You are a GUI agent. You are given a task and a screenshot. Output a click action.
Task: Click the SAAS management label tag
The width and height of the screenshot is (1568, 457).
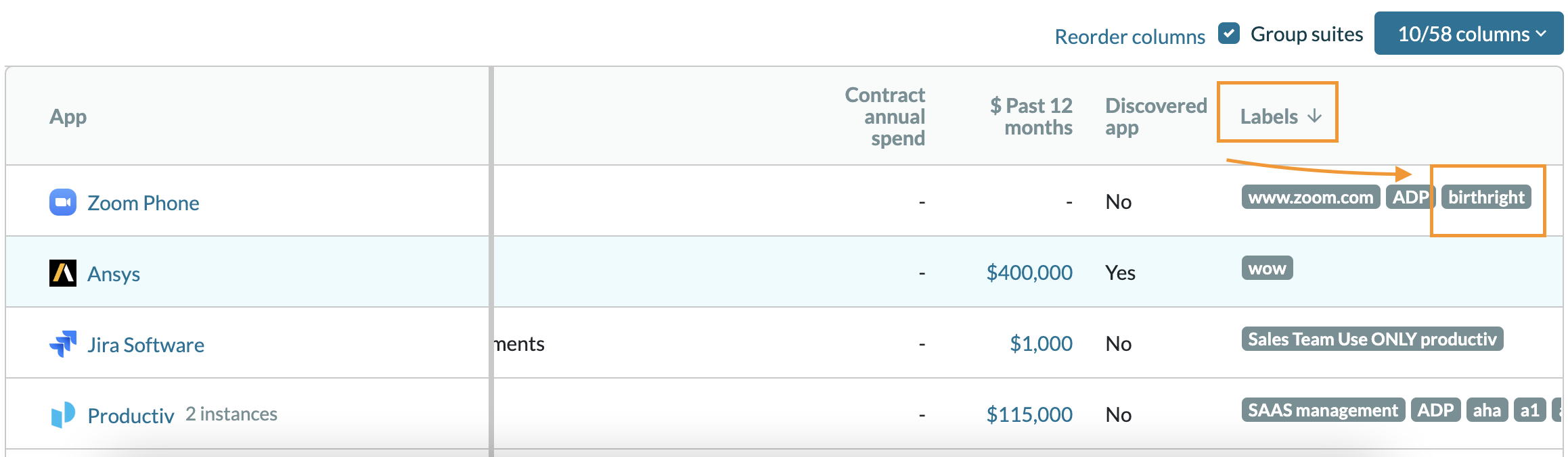pos(1323,410)
